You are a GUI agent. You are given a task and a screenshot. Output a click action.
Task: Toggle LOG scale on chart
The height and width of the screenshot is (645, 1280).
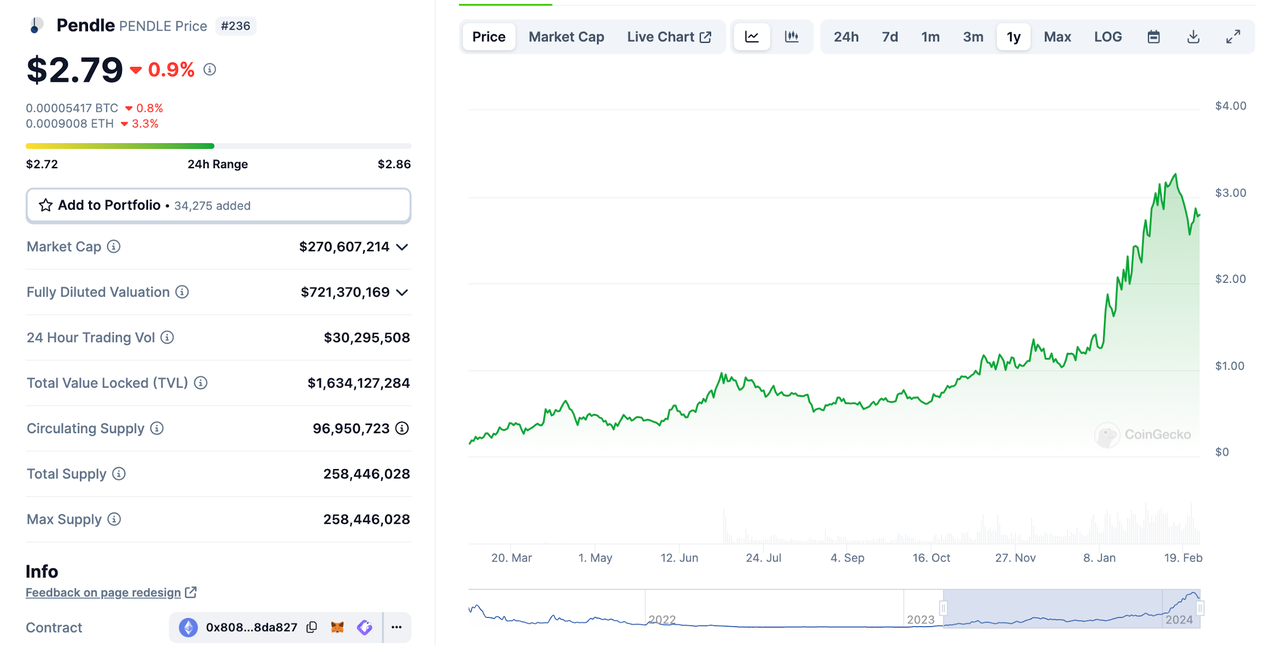(1108, 37)
